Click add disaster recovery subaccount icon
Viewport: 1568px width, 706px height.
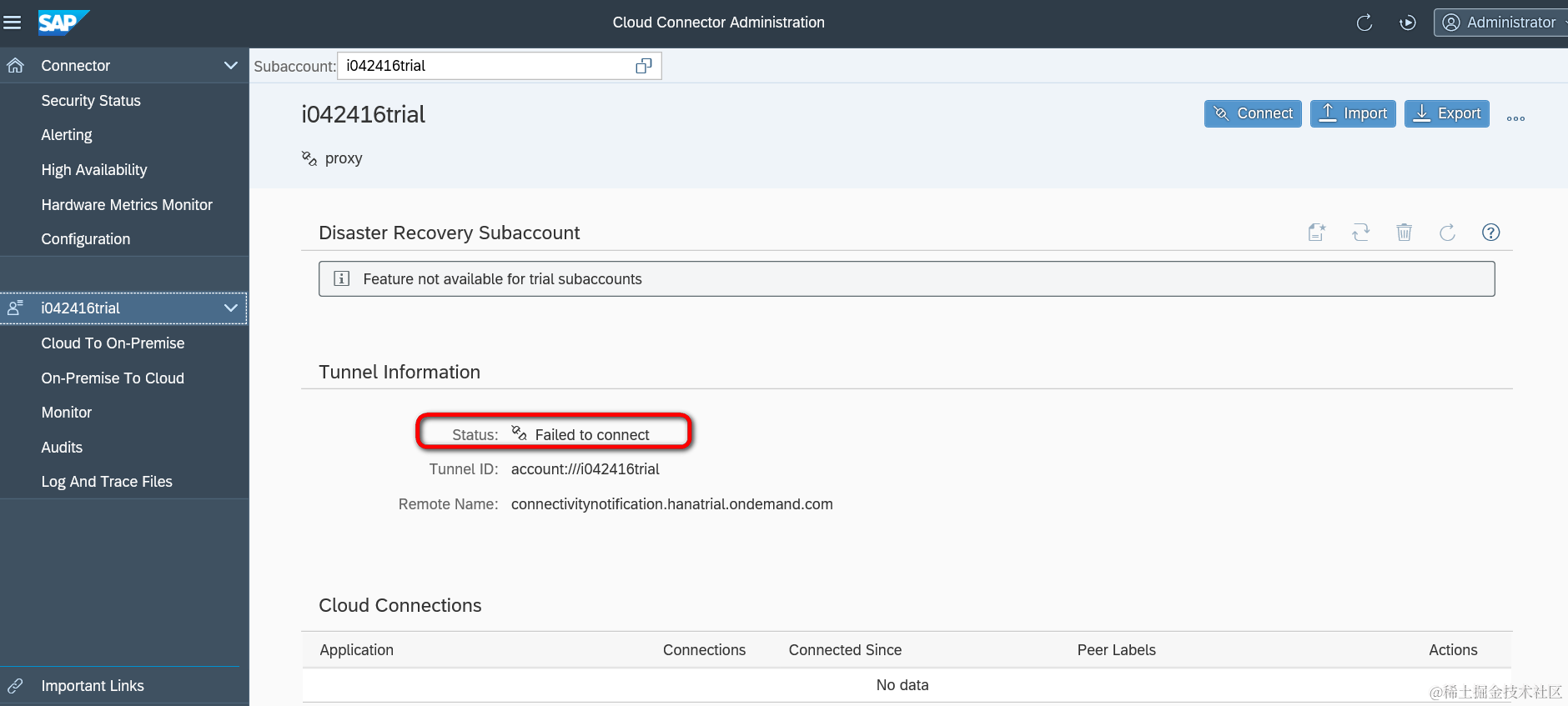[x=1317, y=233]
